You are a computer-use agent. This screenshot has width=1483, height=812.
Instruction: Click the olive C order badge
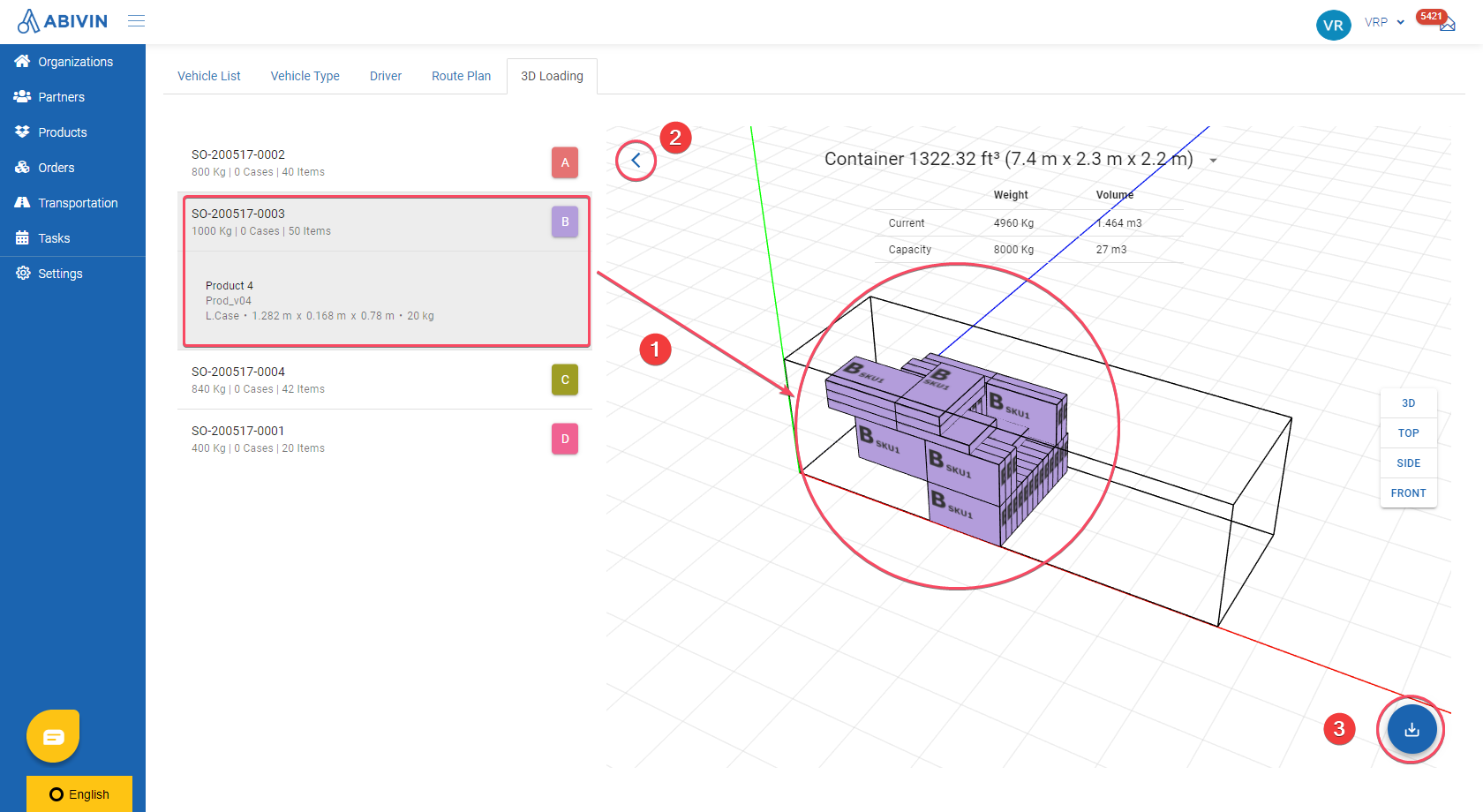coord(565,380)
